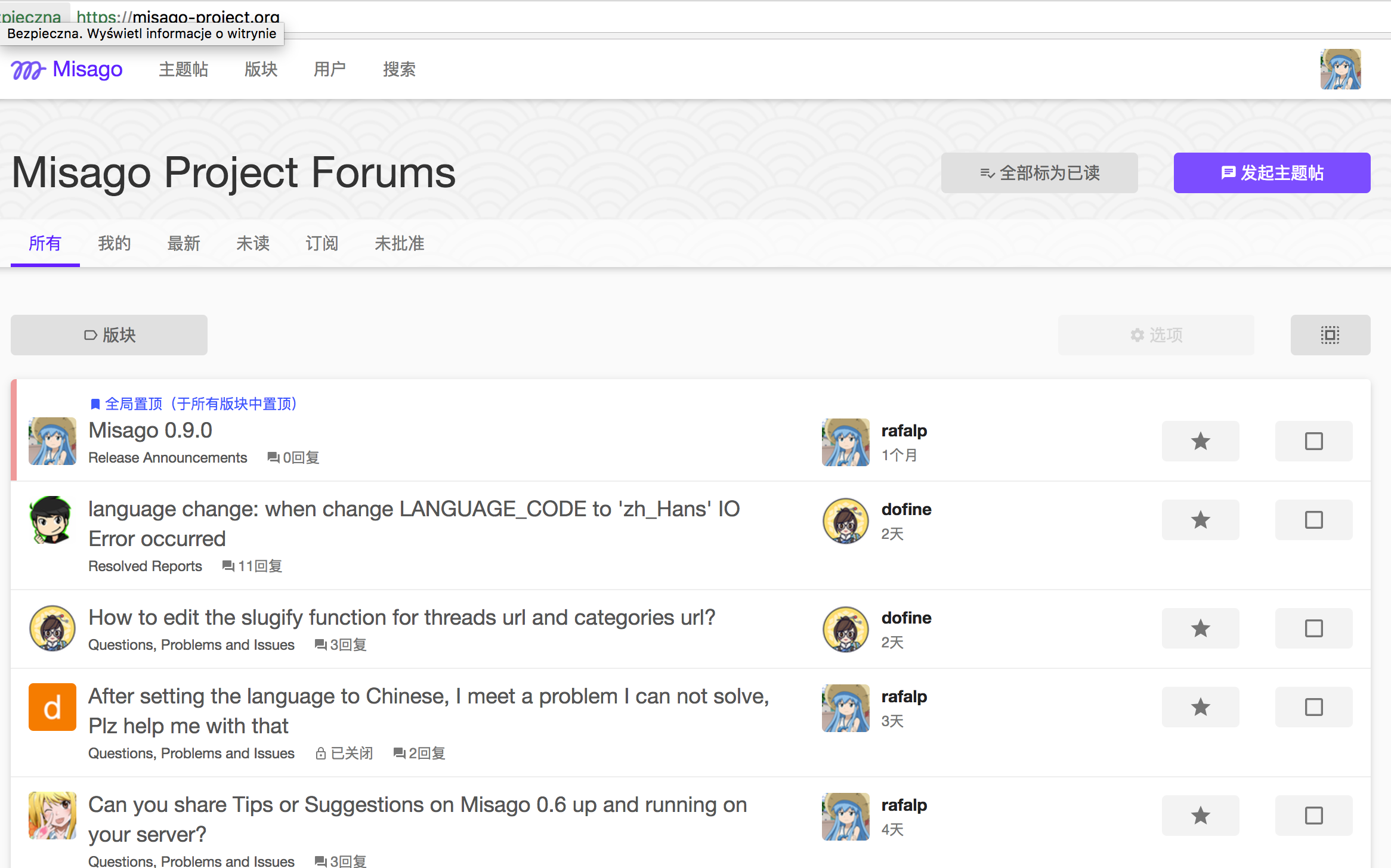Click star button on LANGUAGE_CODE thread
Screen dimensions: 1391x868
click(x=1200, y=520)
